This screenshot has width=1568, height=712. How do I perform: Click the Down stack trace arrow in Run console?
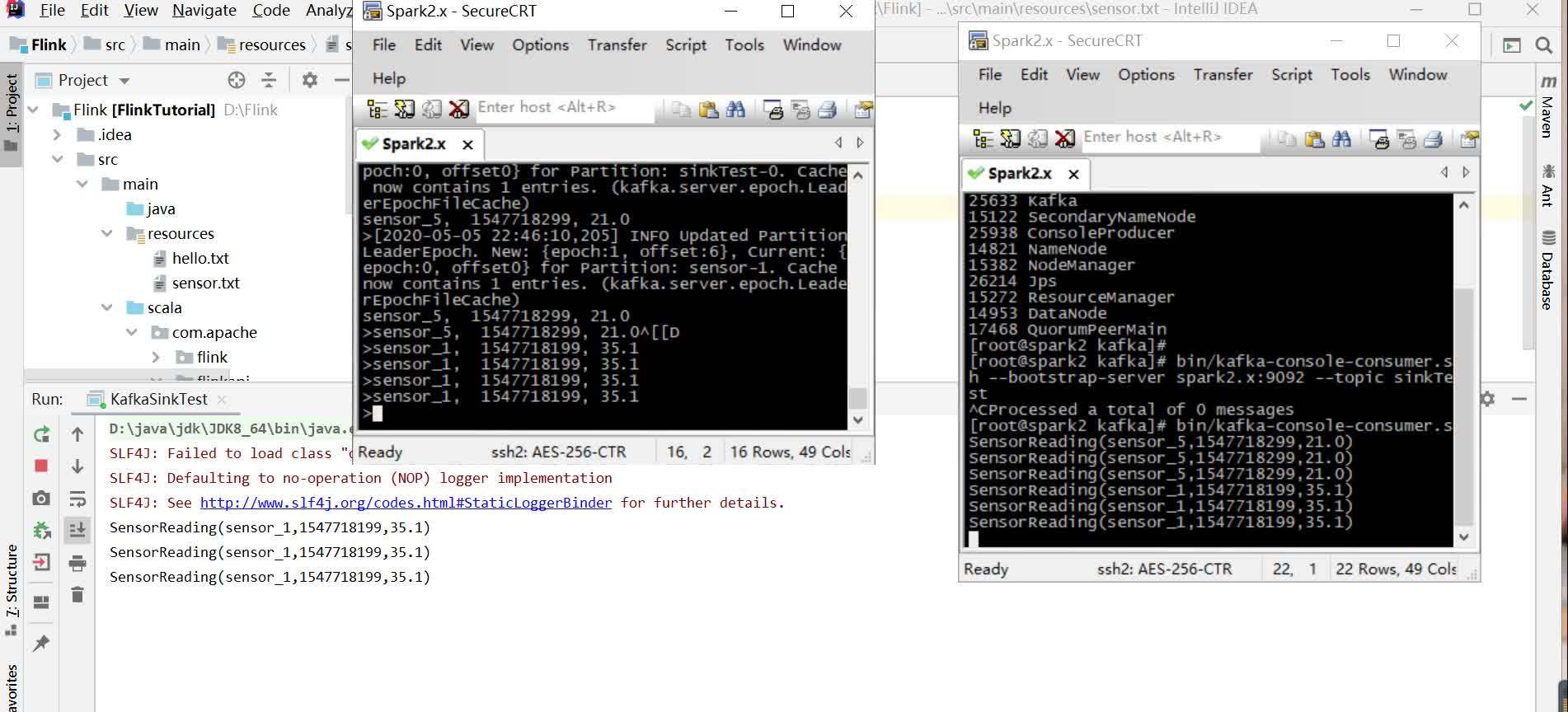[77, 466]
